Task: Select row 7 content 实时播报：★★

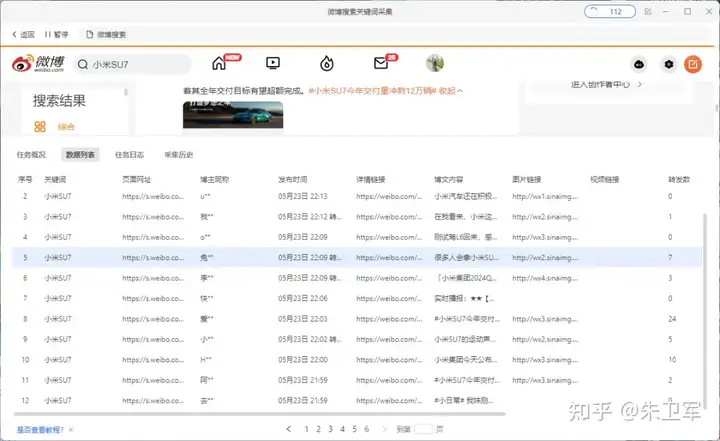Action: 464,298
